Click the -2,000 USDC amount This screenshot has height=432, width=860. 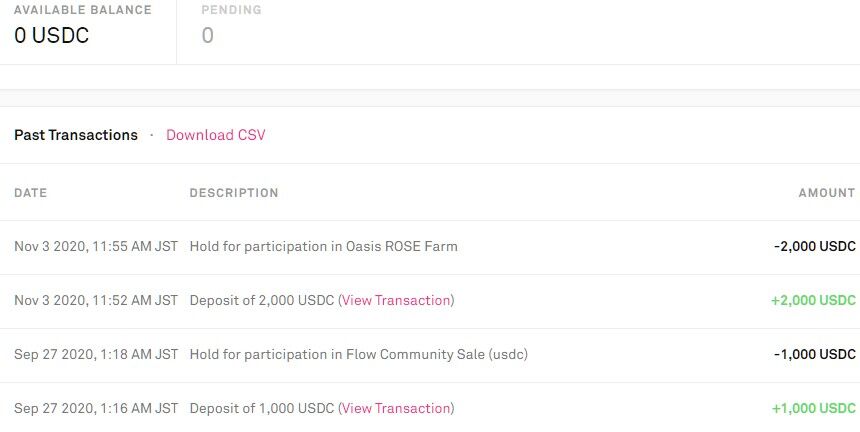815,247
